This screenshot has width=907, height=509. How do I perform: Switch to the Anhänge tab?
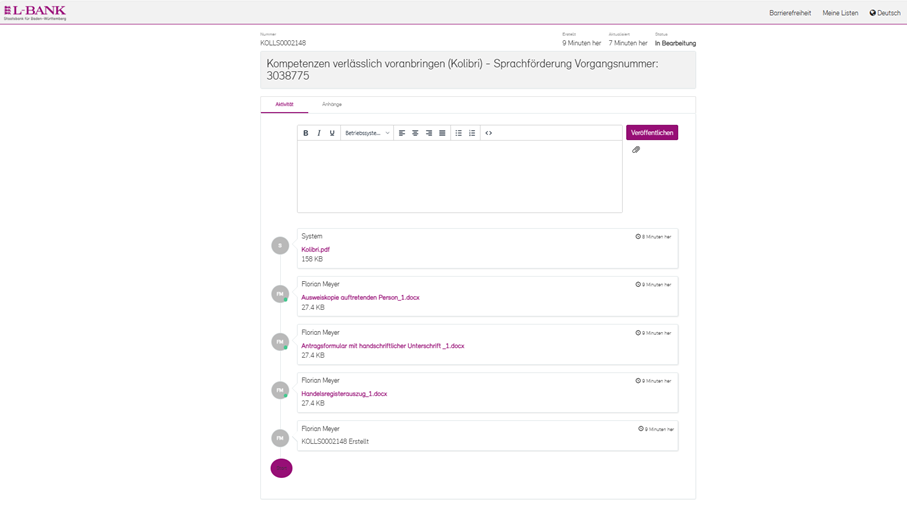pos(332,104)
